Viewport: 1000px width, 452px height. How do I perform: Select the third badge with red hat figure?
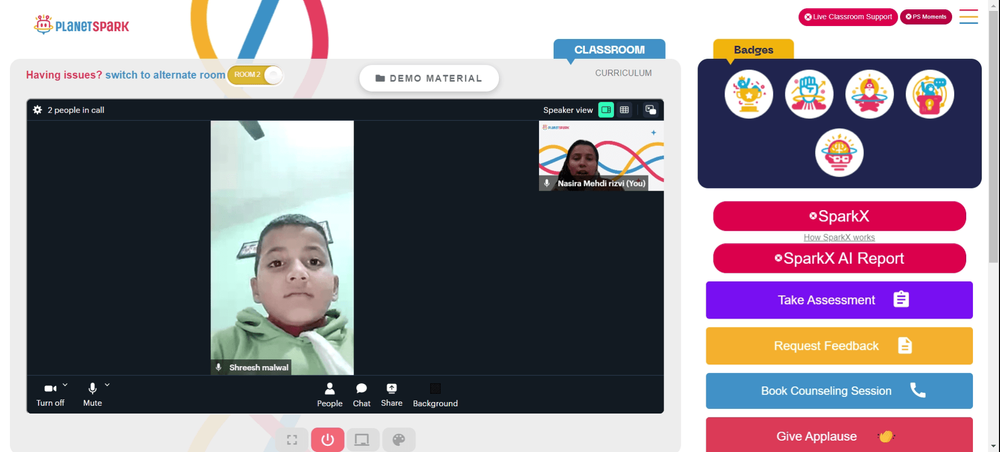pos(869,94)
